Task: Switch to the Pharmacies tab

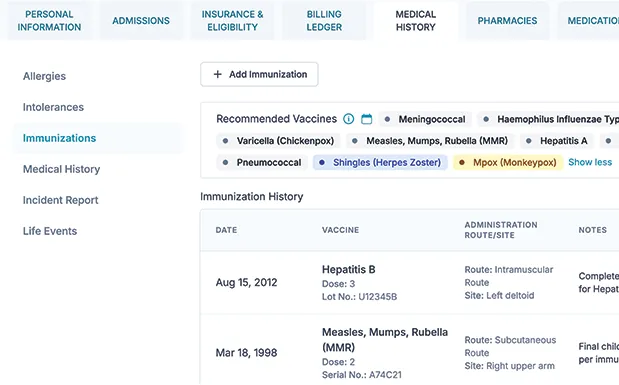Action: (x=507, y=21)
